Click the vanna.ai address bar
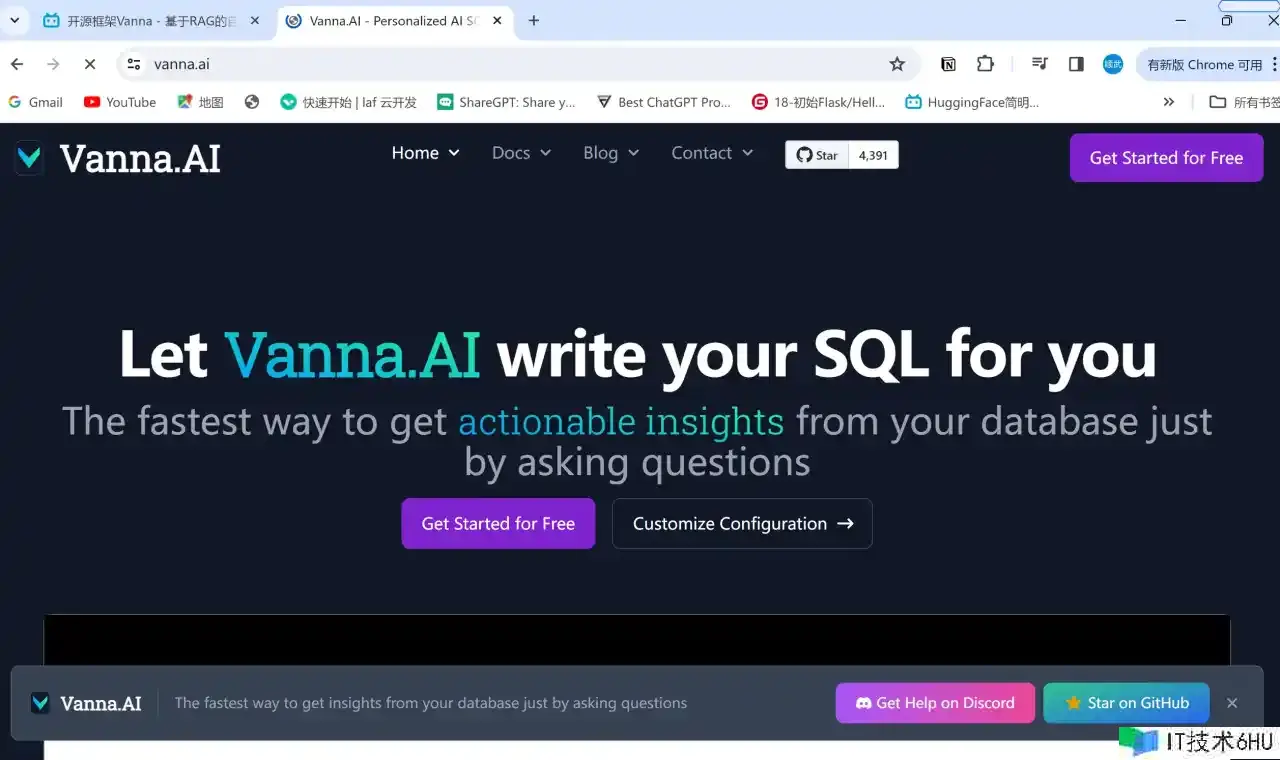1280x760 pixels. coord(500,64)
